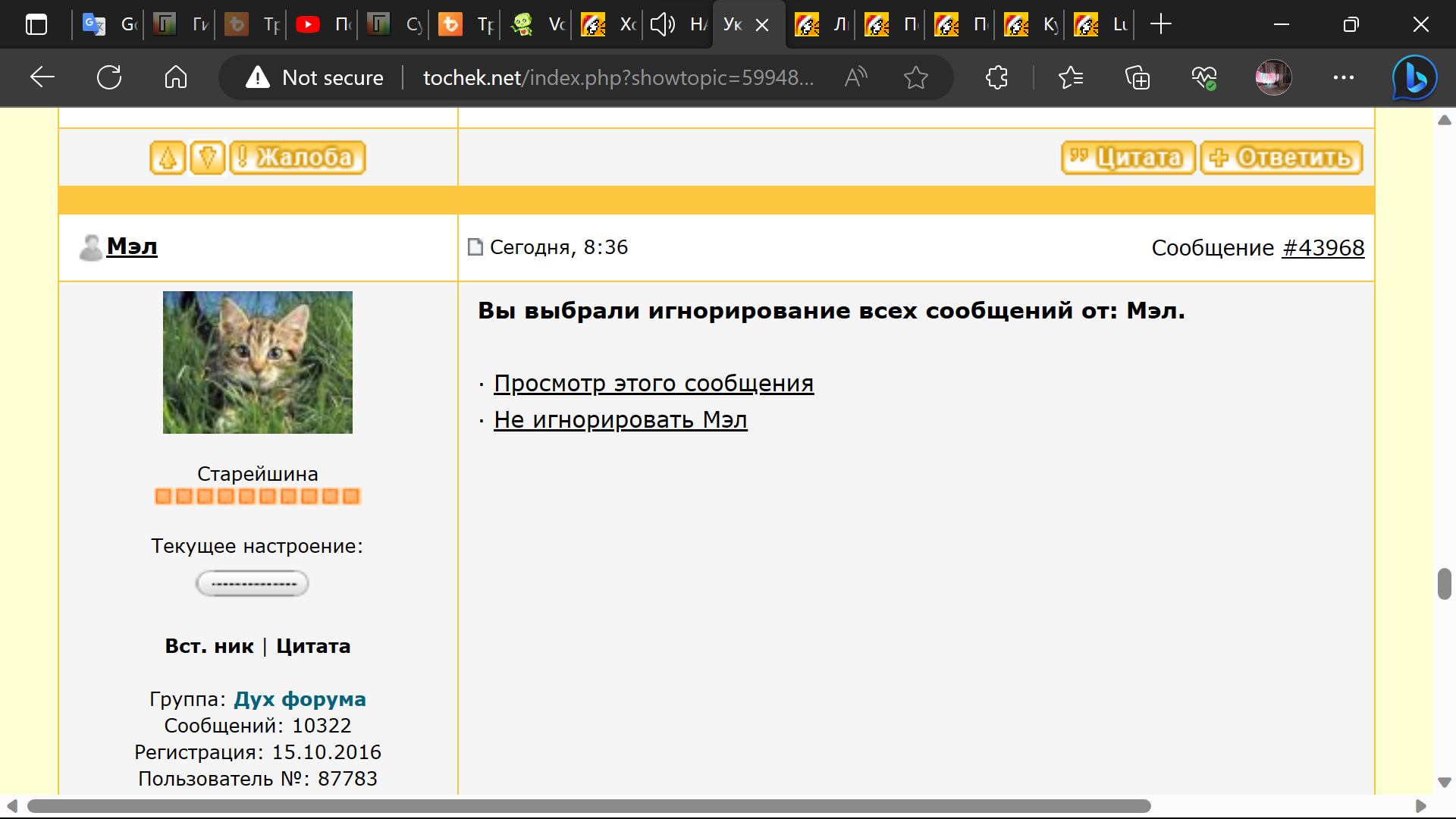This screenshot has height=819, width=1456.
Task: Open browser extensions puzzle icon
Action: (996, 77)
